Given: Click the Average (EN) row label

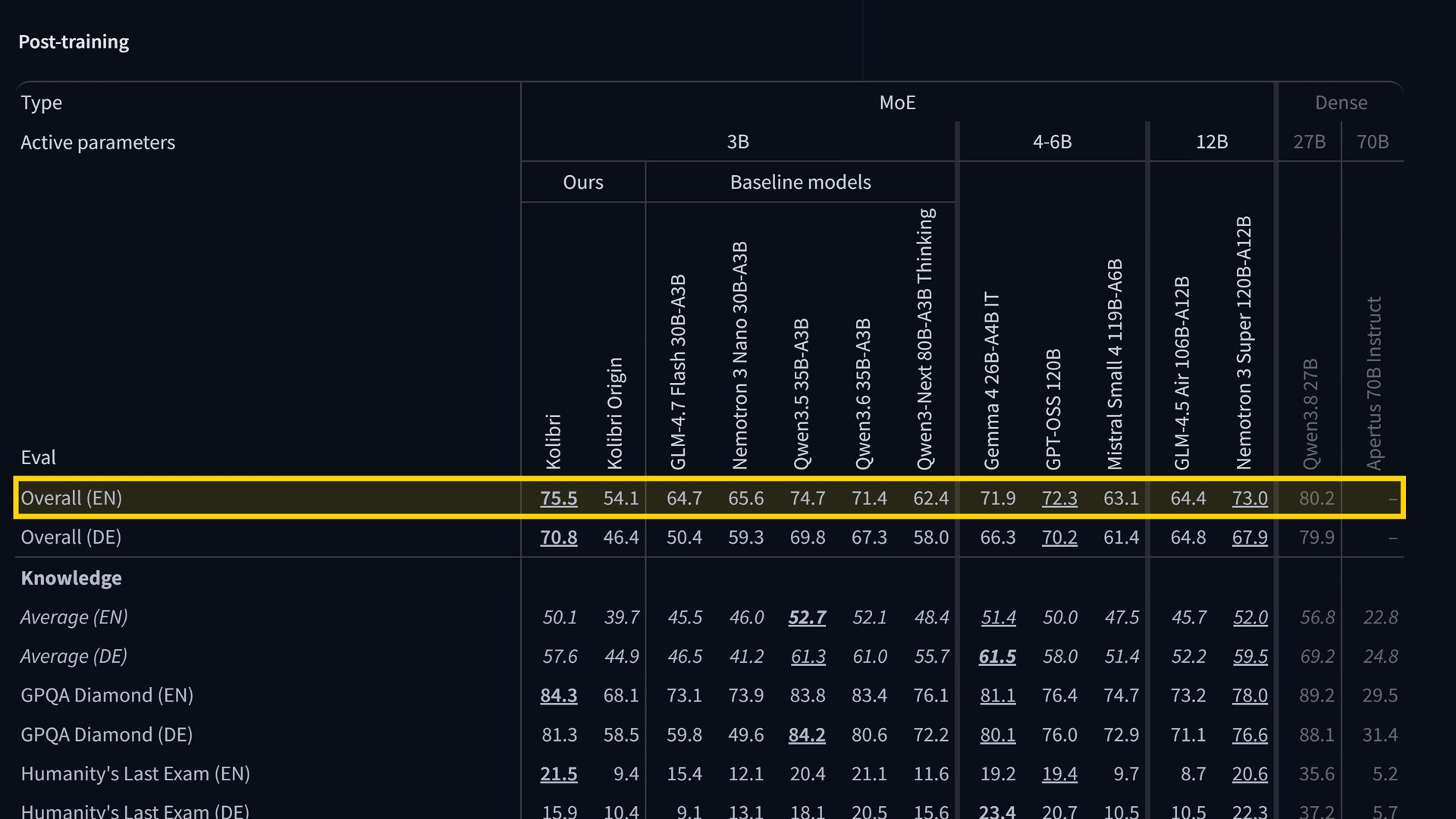Looking at the screenshot, I should (74, 617).
